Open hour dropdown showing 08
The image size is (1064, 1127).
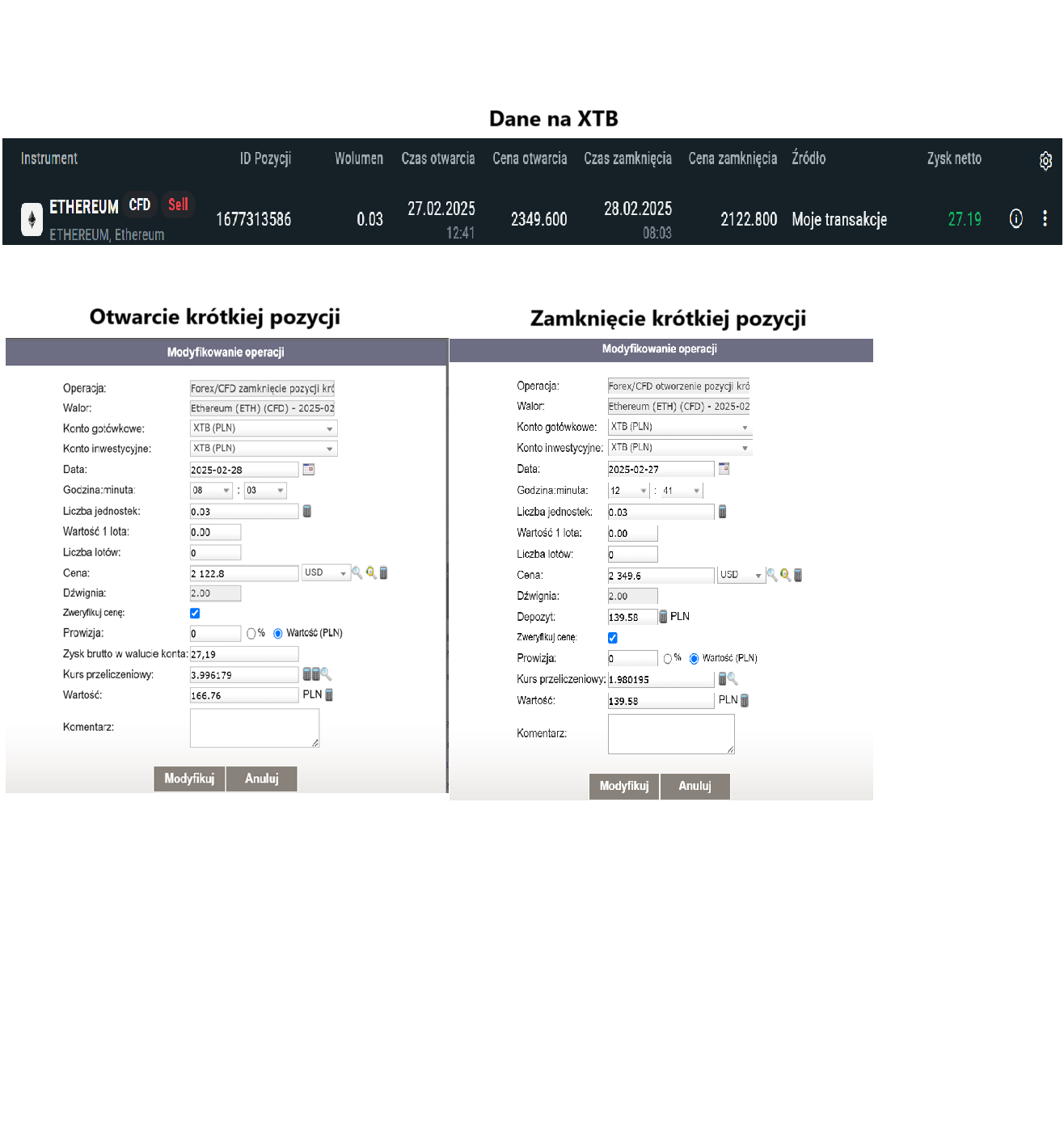pyautogui.click(x=211, y=490)
